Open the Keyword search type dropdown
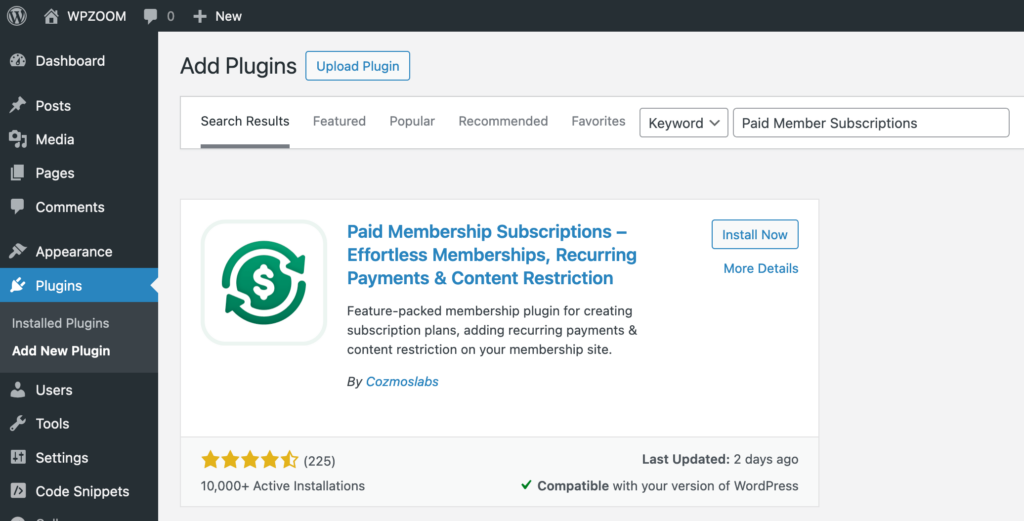The image size is (1024, 521). pyautogui.click(x=684, y=123)
